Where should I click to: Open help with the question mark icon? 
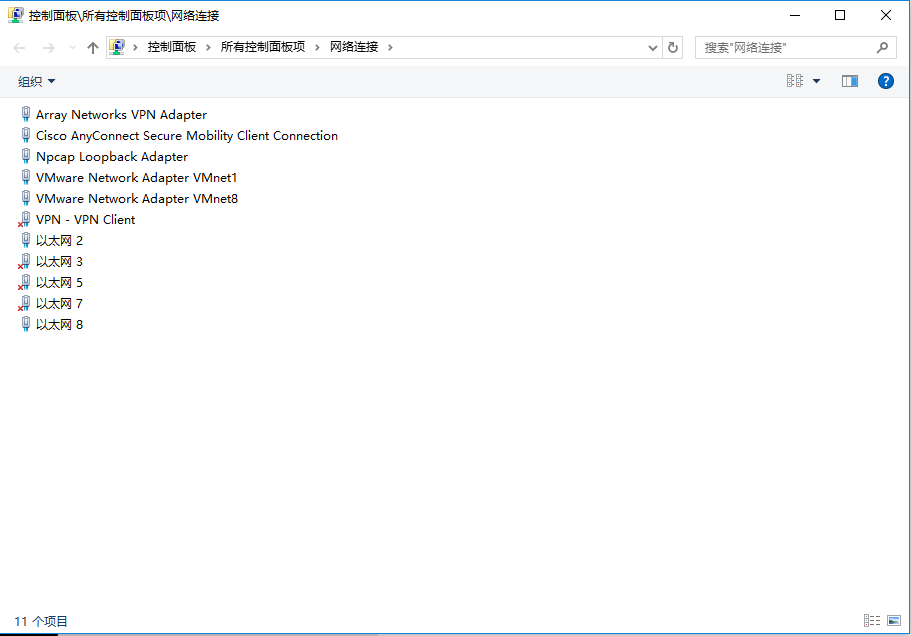click(885, 81)
